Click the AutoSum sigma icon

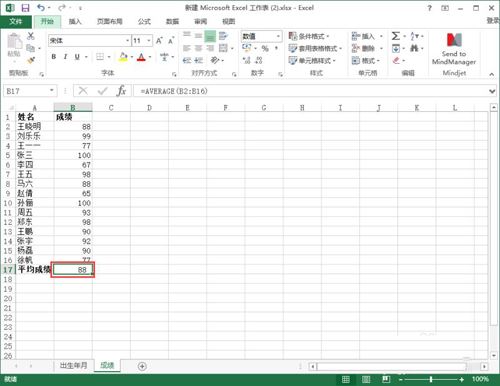click(395, 36)
